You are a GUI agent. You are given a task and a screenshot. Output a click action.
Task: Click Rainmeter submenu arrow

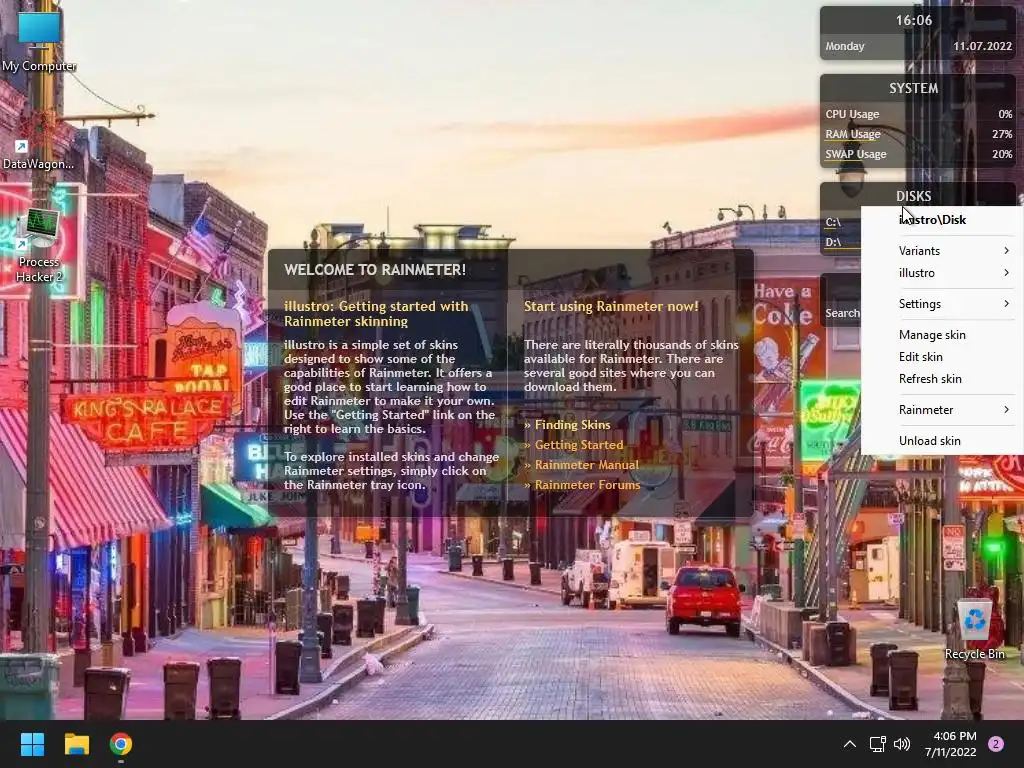1006,409
